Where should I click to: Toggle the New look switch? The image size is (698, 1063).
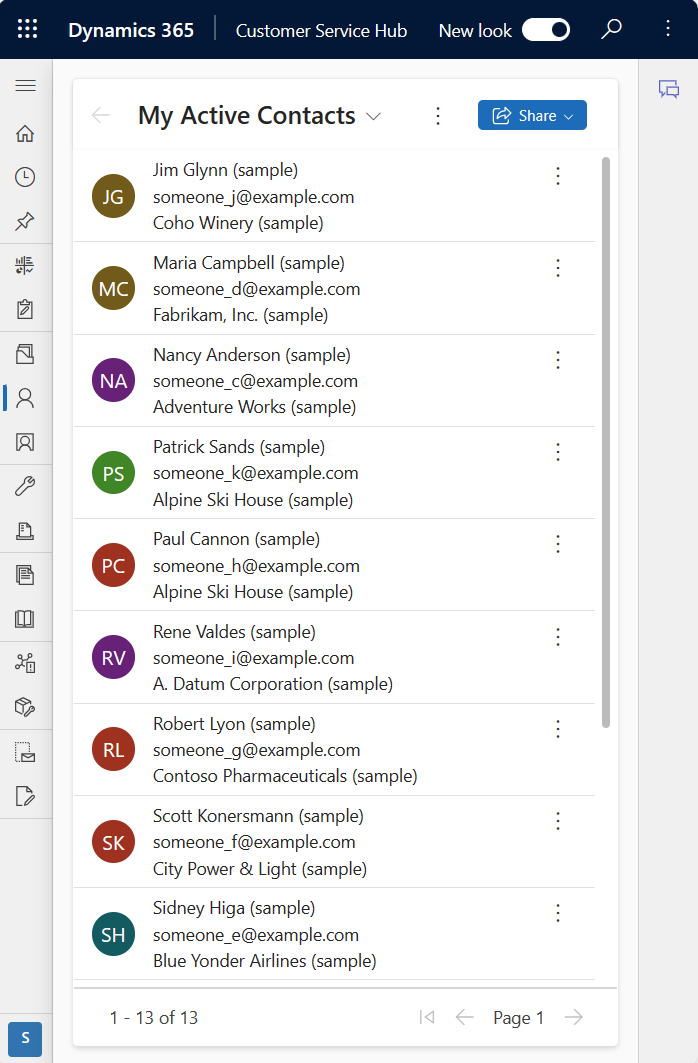point(546,30)
